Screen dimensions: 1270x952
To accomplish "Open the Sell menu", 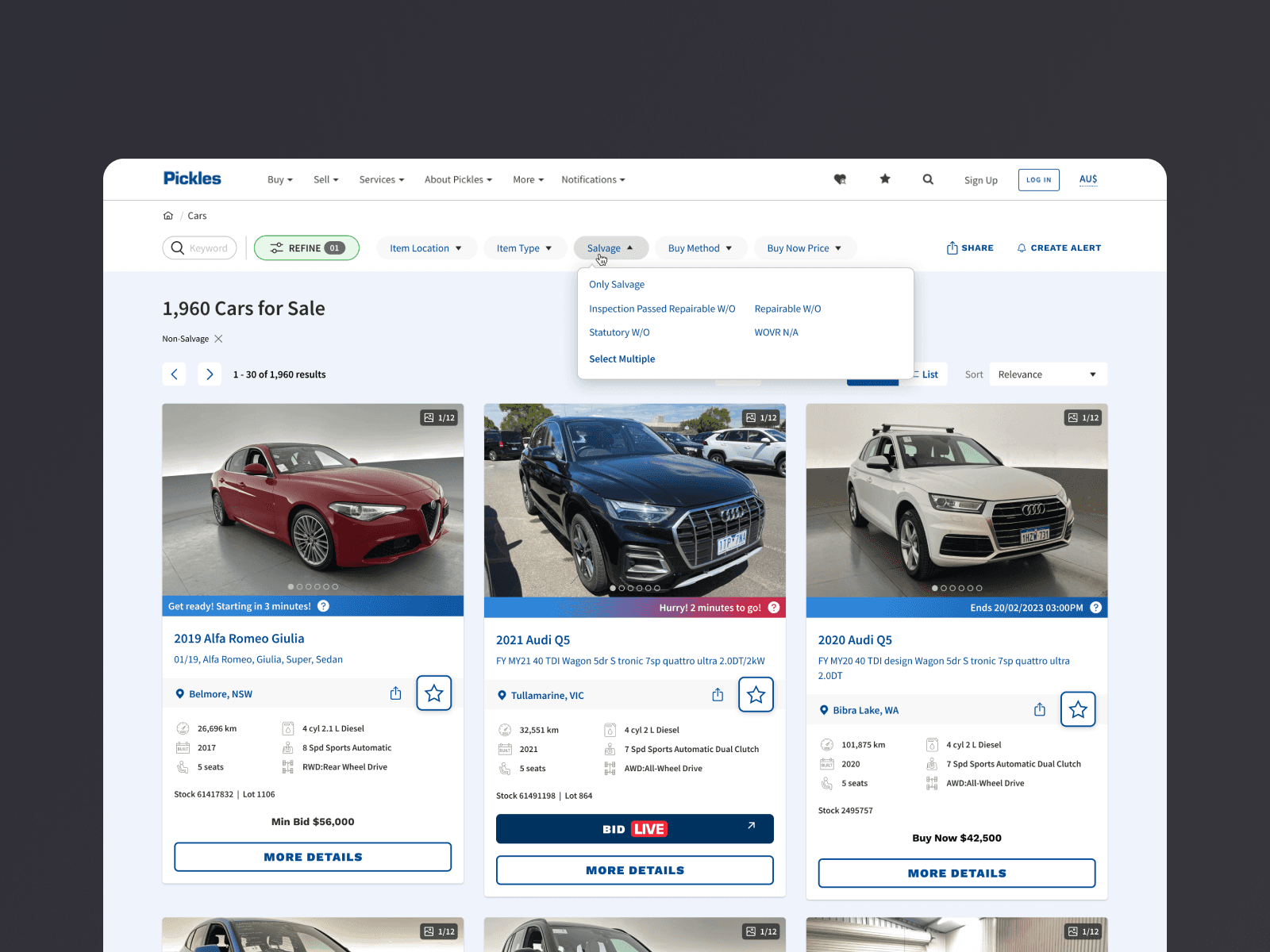I will point(326,180).
